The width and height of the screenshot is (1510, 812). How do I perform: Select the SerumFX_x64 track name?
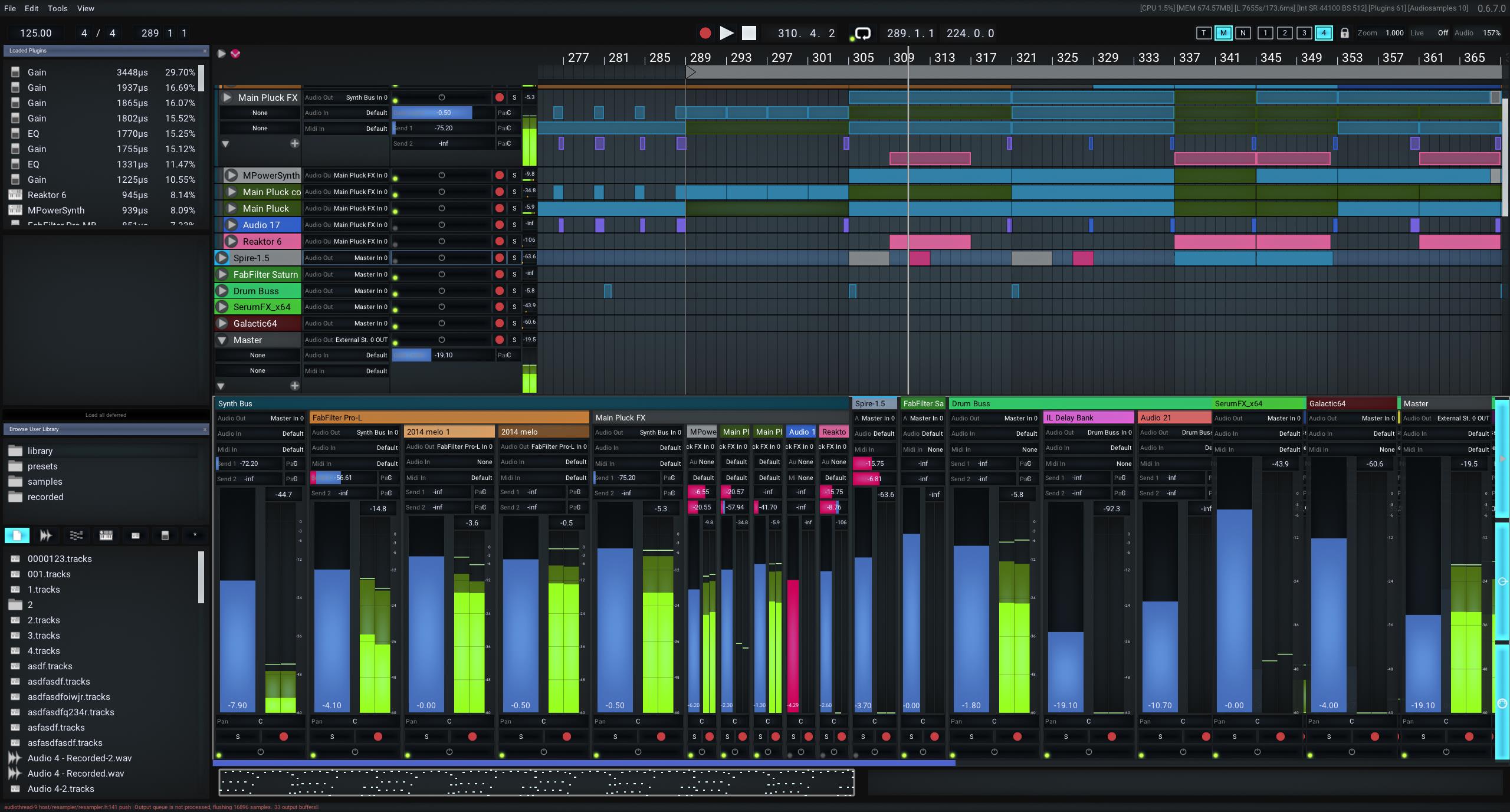[262, 307]
